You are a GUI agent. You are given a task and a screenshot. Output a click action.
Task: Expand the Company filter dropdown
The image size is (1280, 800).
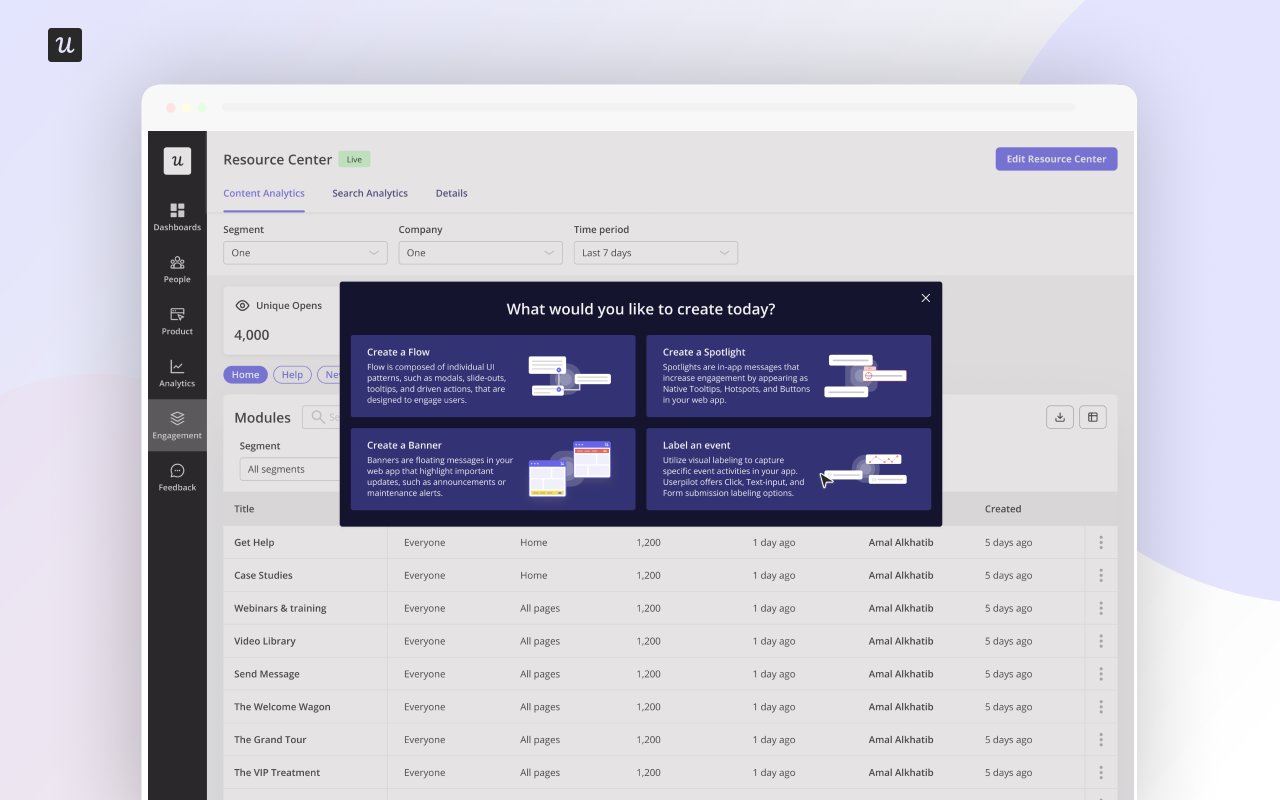point(480,252)
